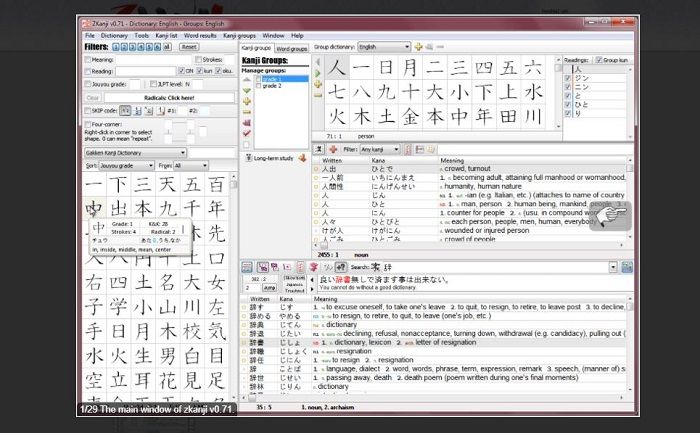
Task: Click blue icon at right of search bar
Action: coord(627,267)
